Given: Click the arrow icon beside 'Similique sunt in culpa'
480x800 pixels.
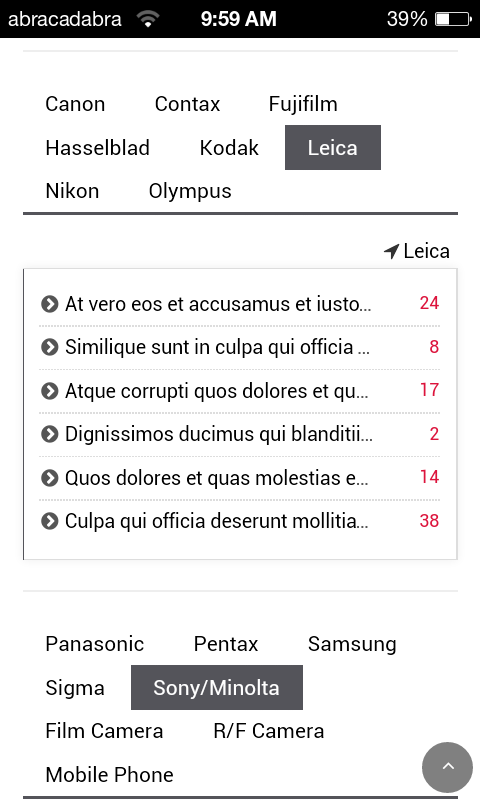Looking at the screenshot, I should click(49, 347).
